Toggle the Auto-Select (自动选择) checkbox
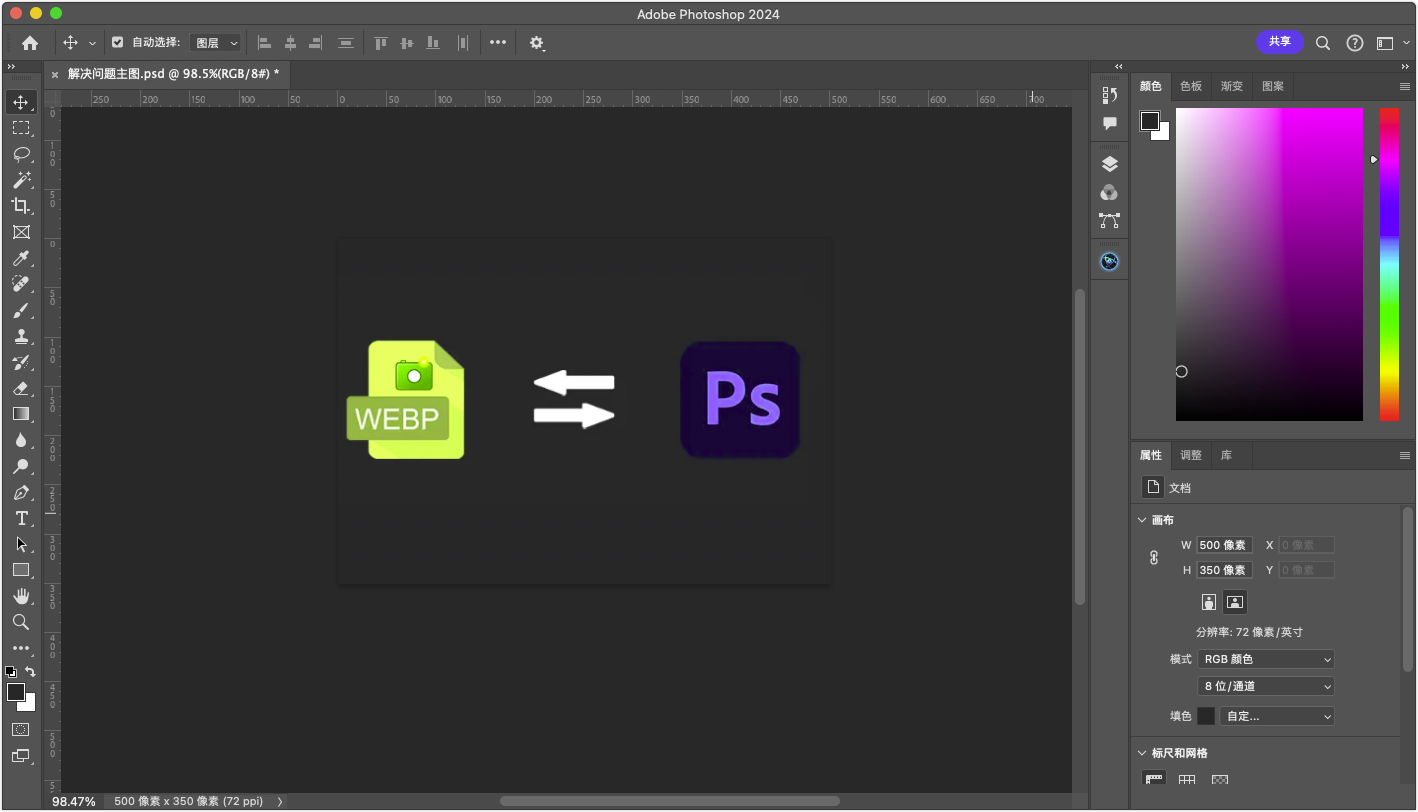Screen dimensions: 1418x812 [117, 43]
